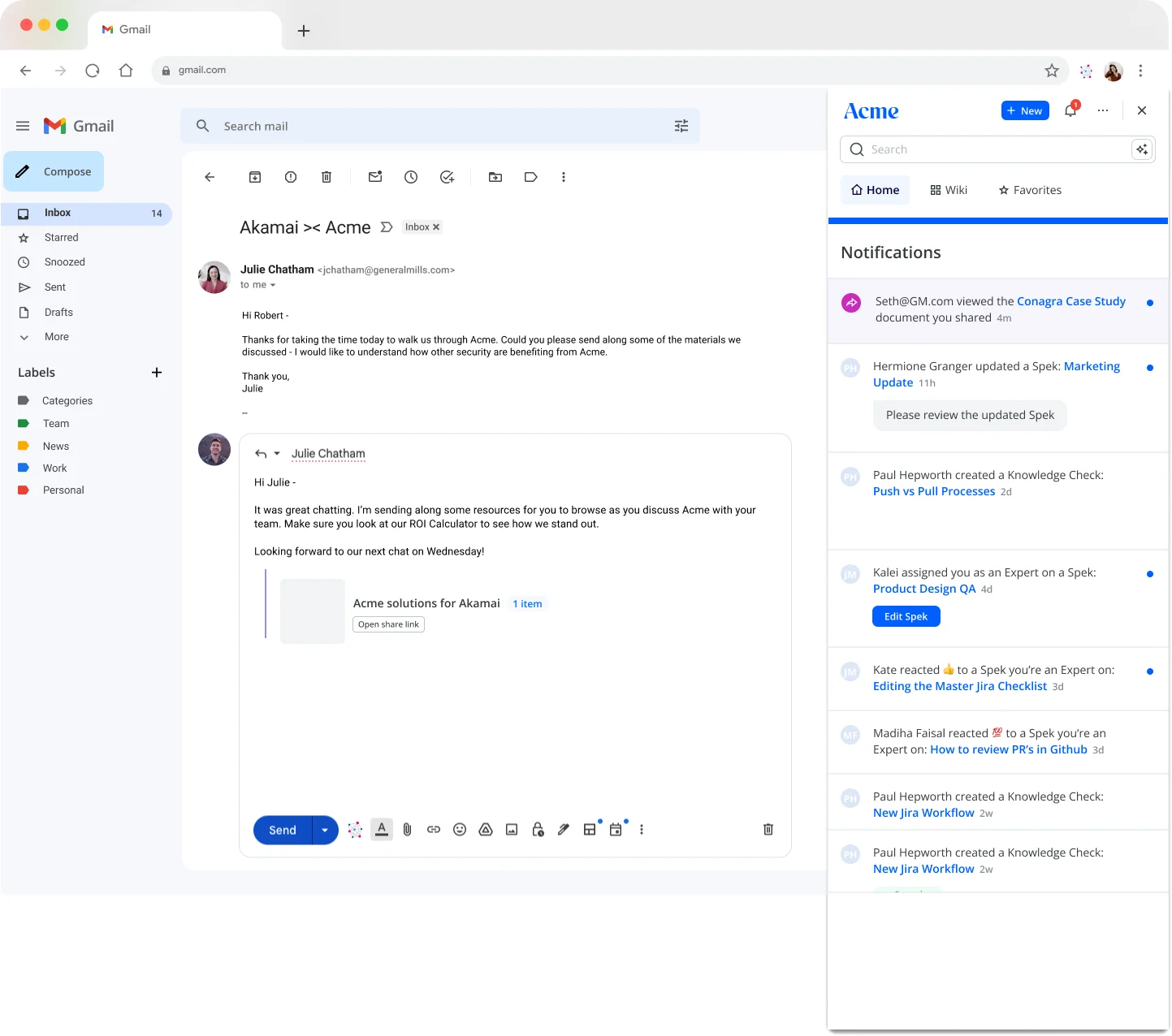This screenshot has width=1172, height=1036.
Task: Switch to the Acme Wiki tab
Action: 949,190
